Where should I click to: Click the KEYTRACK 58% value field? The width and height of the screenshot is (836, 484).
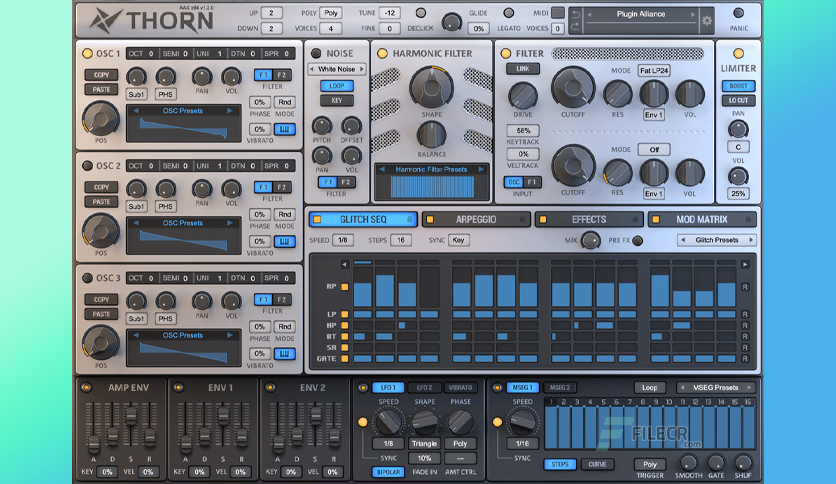tap(523, 131)
